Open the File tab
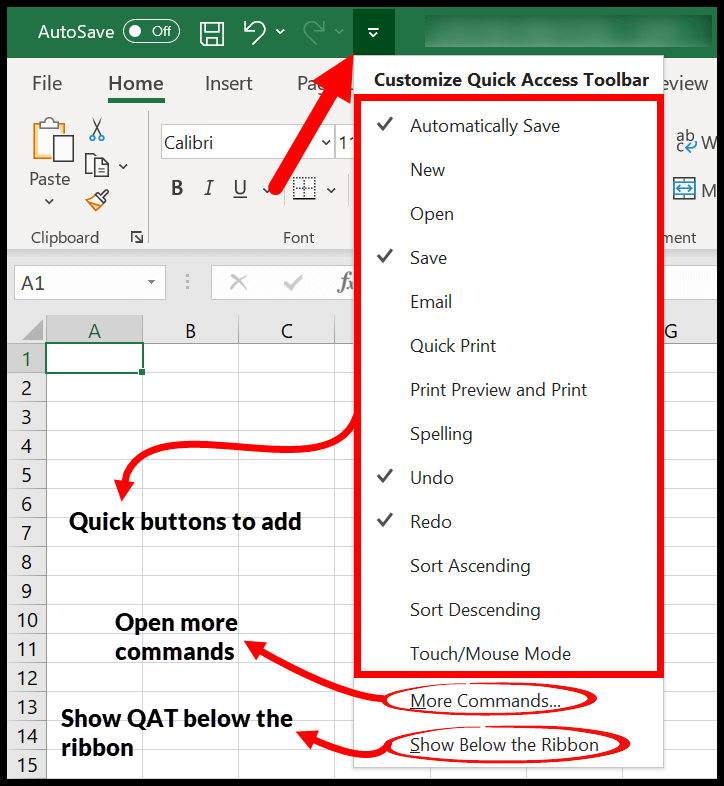The image size is (724, 786). pos(47,84)
